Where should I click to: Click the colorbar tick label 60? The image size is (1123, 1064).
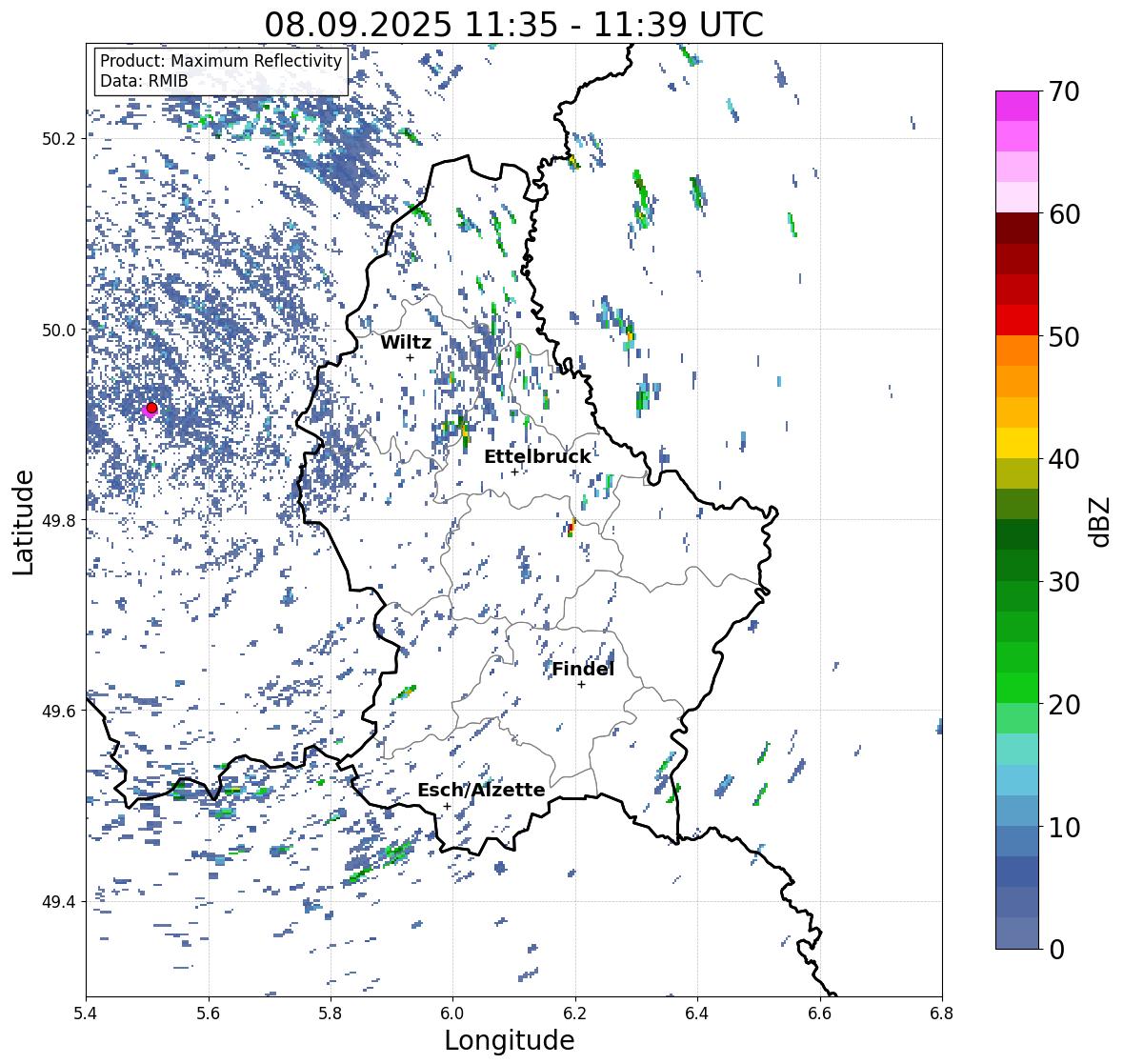coord(1063,214)
